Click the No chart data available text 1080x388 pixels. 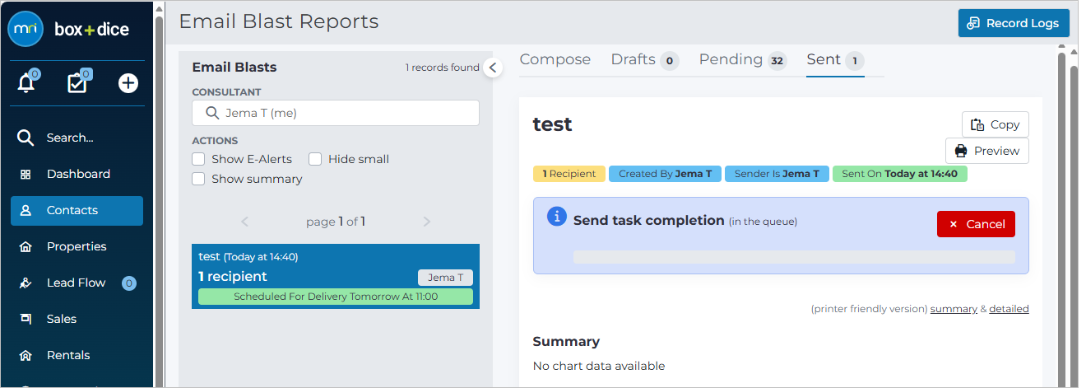coord(599,366)
